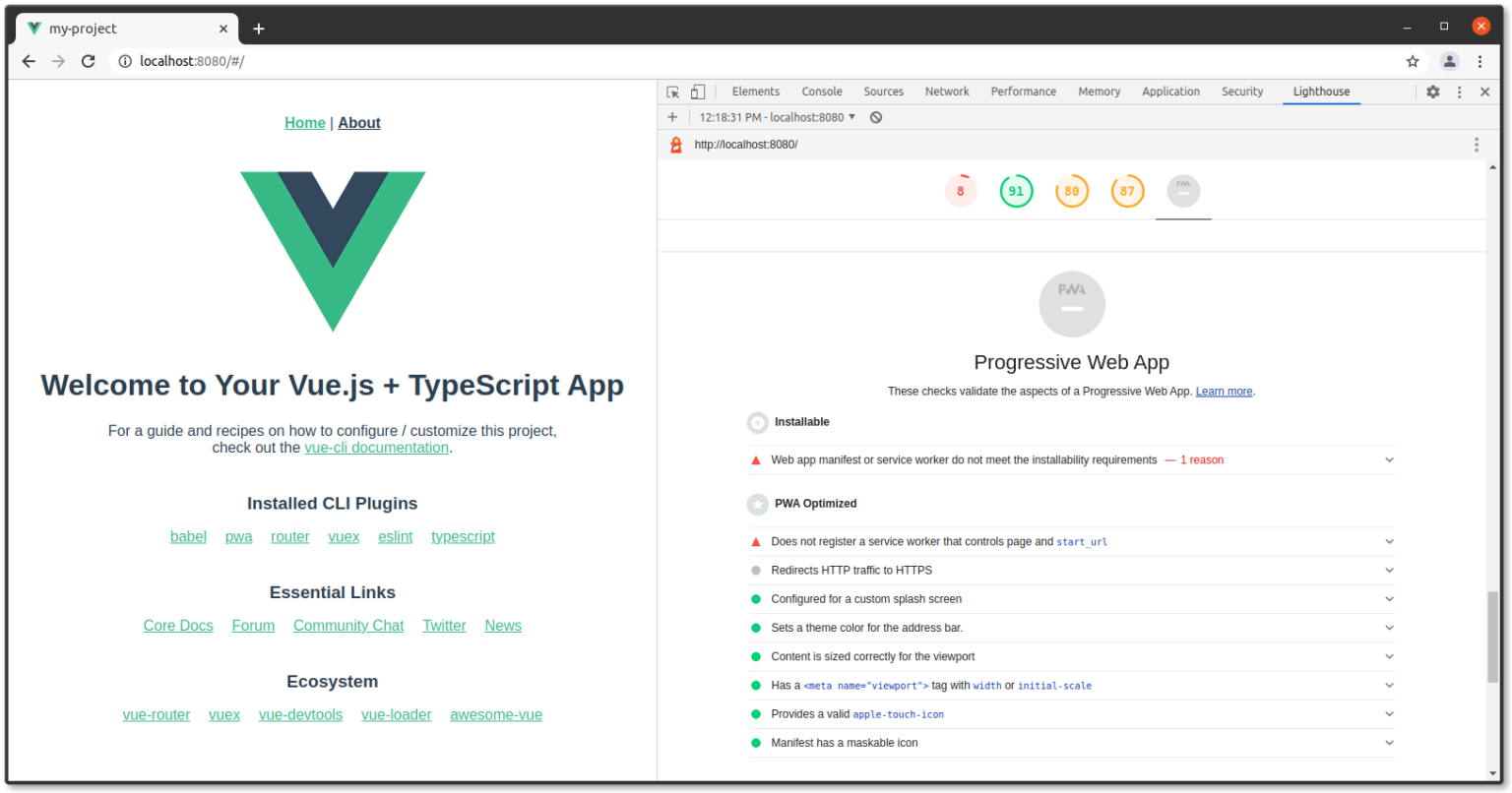Expand the installability requirements failure row

[x=1389, y=459]
